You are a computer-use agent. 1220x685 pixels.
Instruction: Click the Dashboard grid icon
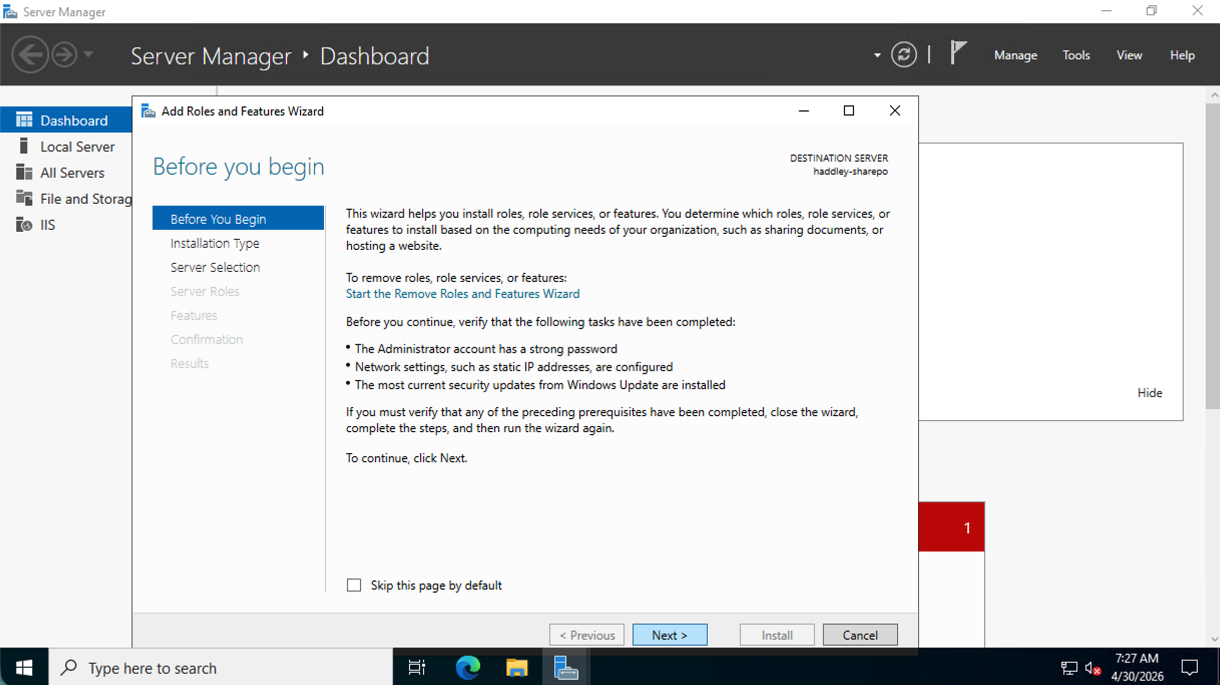tap(24, 120)
